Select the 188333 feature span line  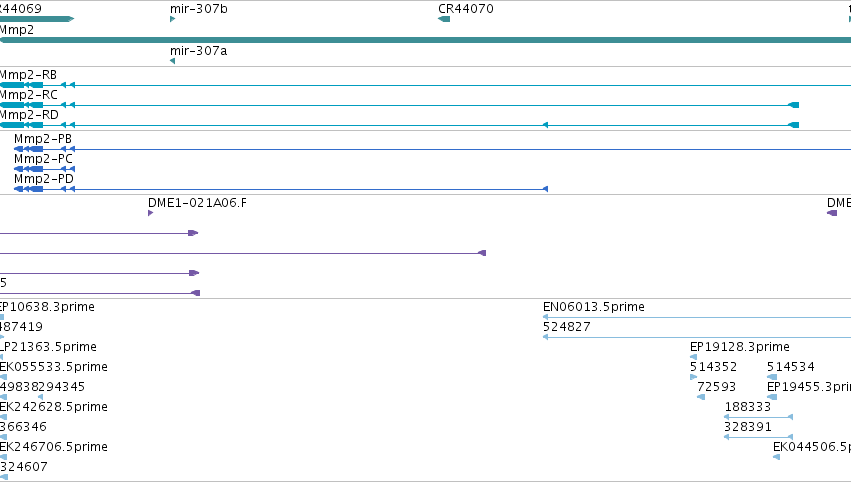759,417
